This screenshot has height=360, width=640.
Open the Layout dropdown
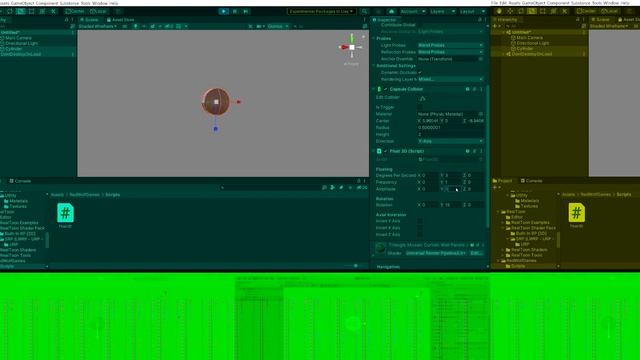472,11
